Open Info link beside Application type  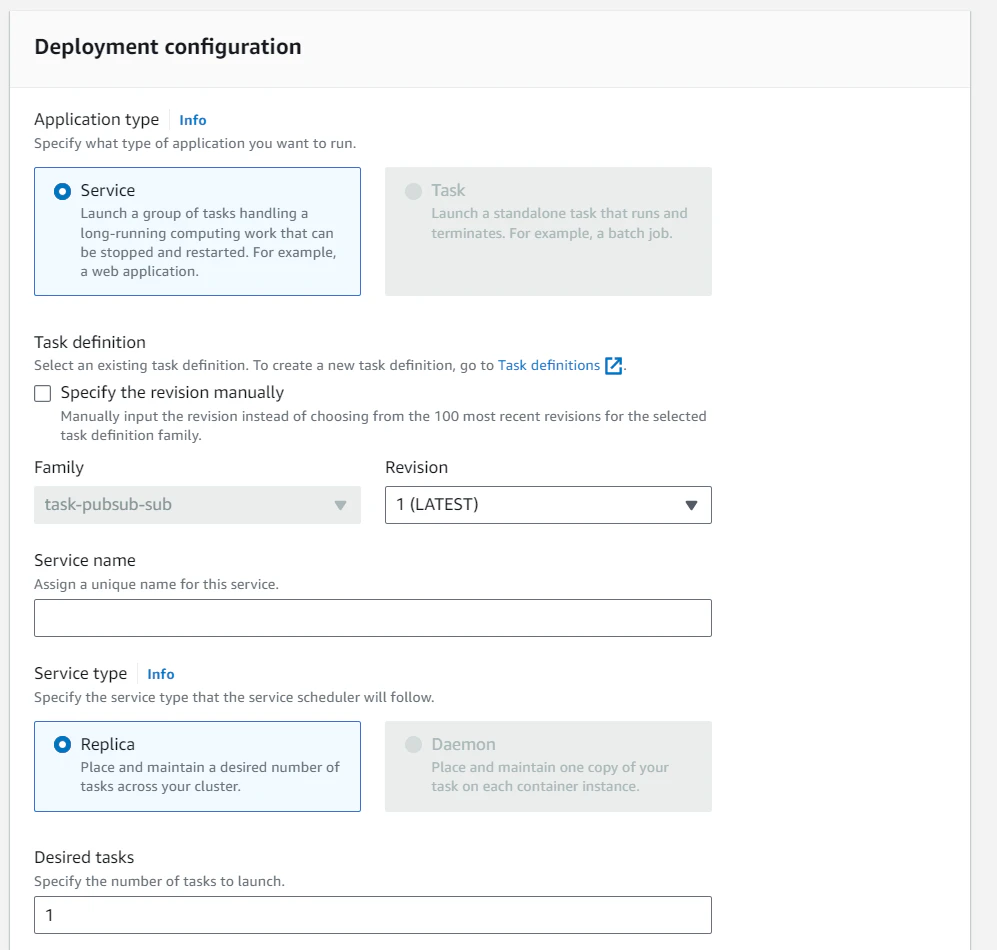pyautogui.click(x=193, y=120)
